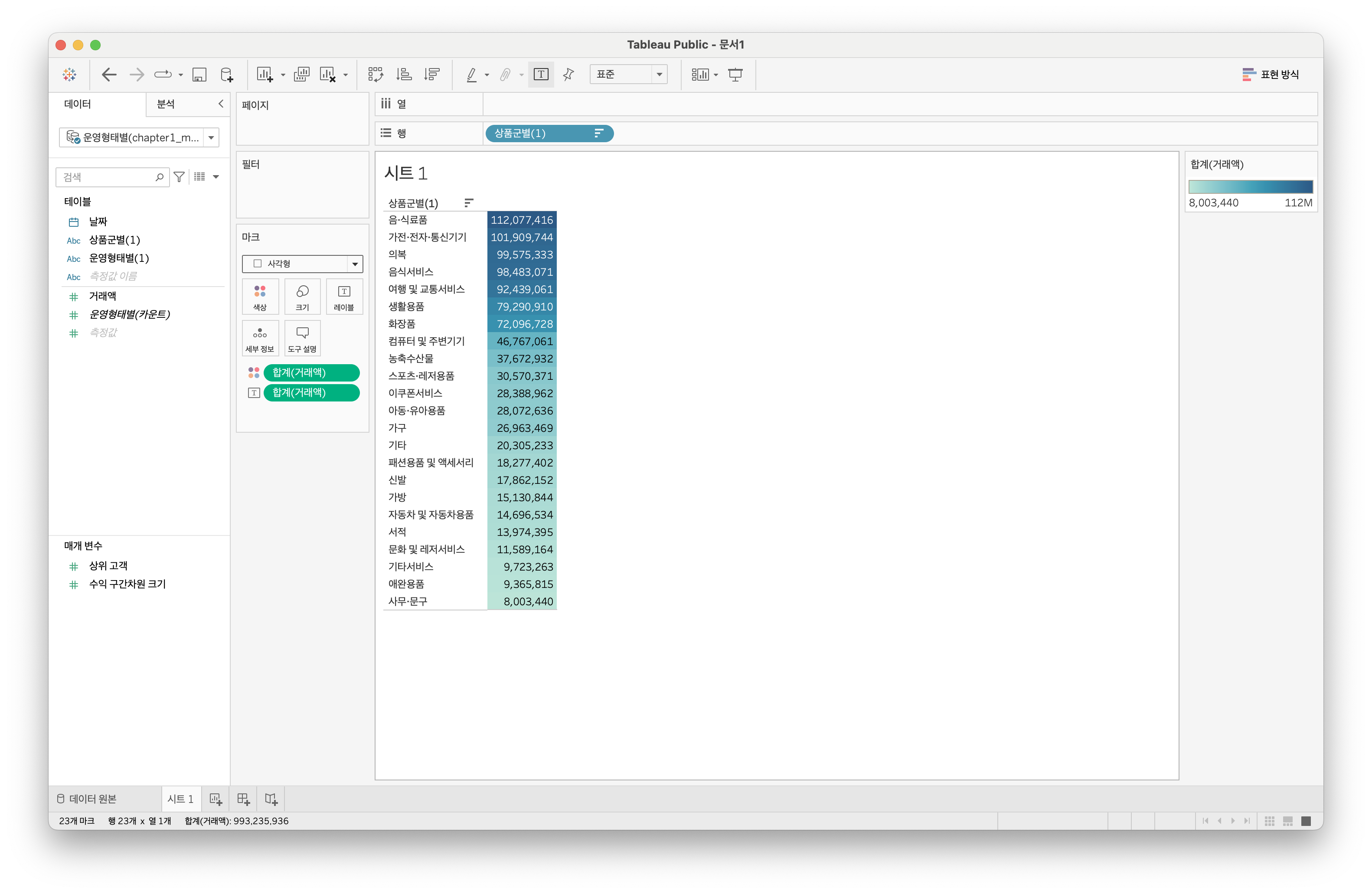Screen dimensions: 1372x894
Task: Expand the data source selection dropdown
Action: click(x=211, y=138)
